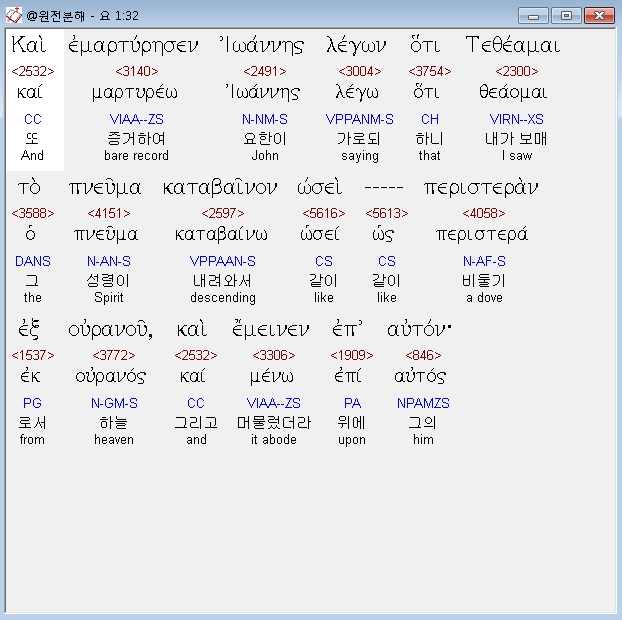Select the Greek word περιστερὰν

[481, 188]
